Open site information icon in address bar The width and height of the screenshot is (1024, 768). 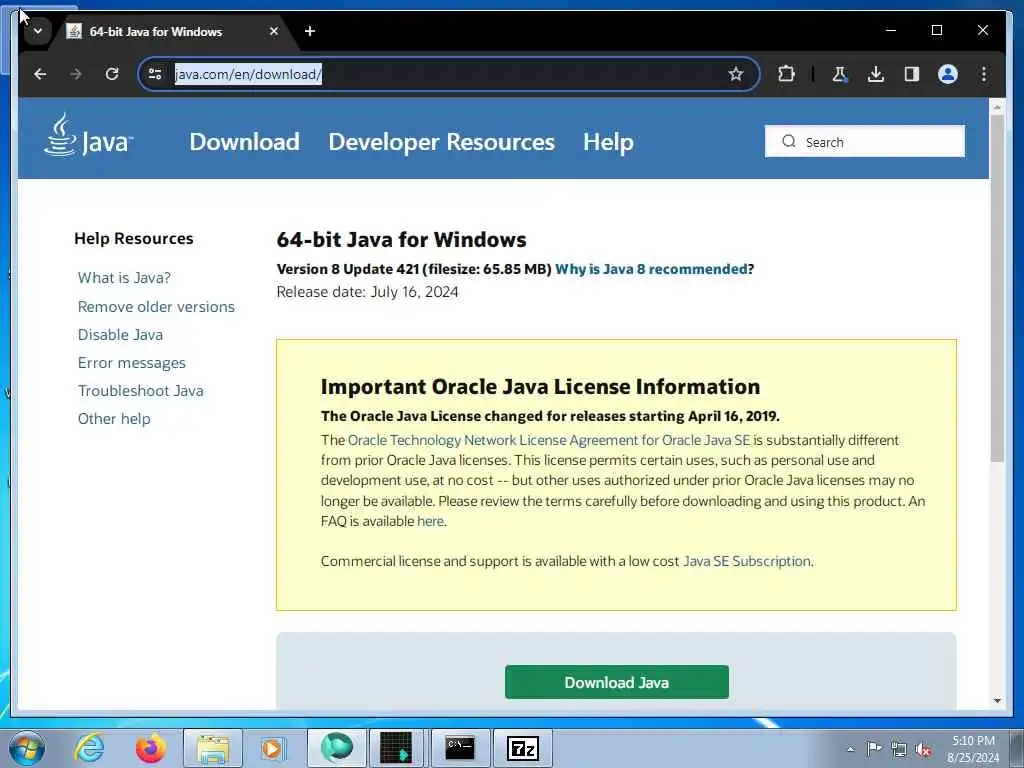(155, 74)
